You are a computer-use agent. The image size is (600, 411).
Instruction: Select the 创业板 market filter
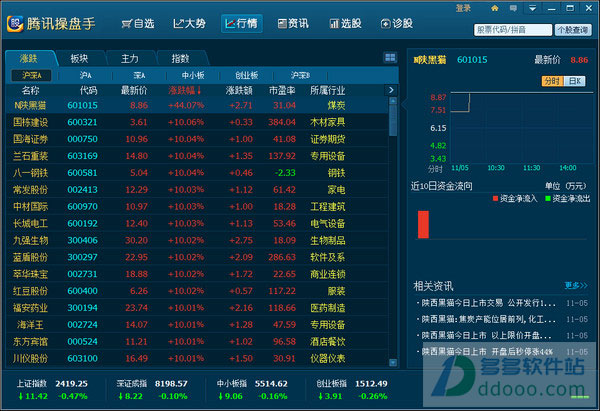tap(246, 75)
